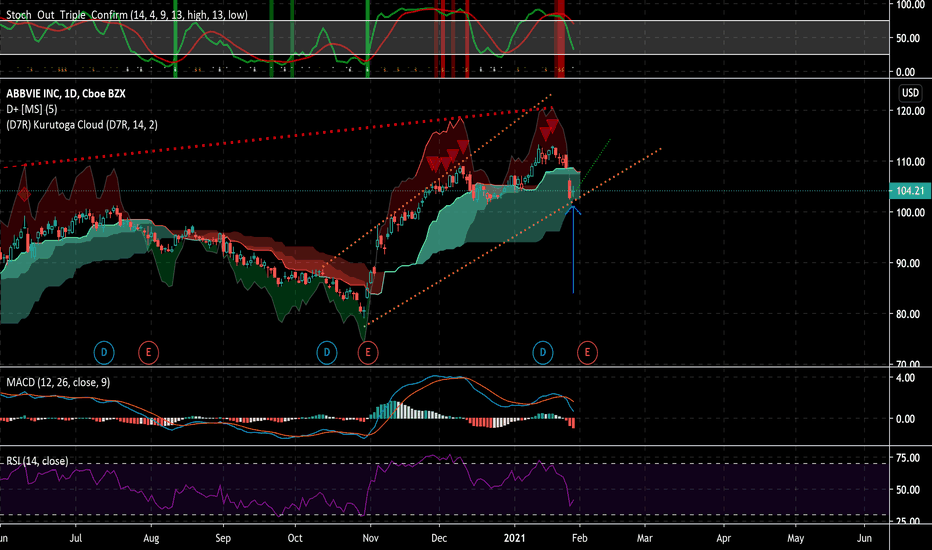This screenshot has height=550, width=932.
Task: Click the dividend marker in January 2021
Action: (x=542, y=353)
